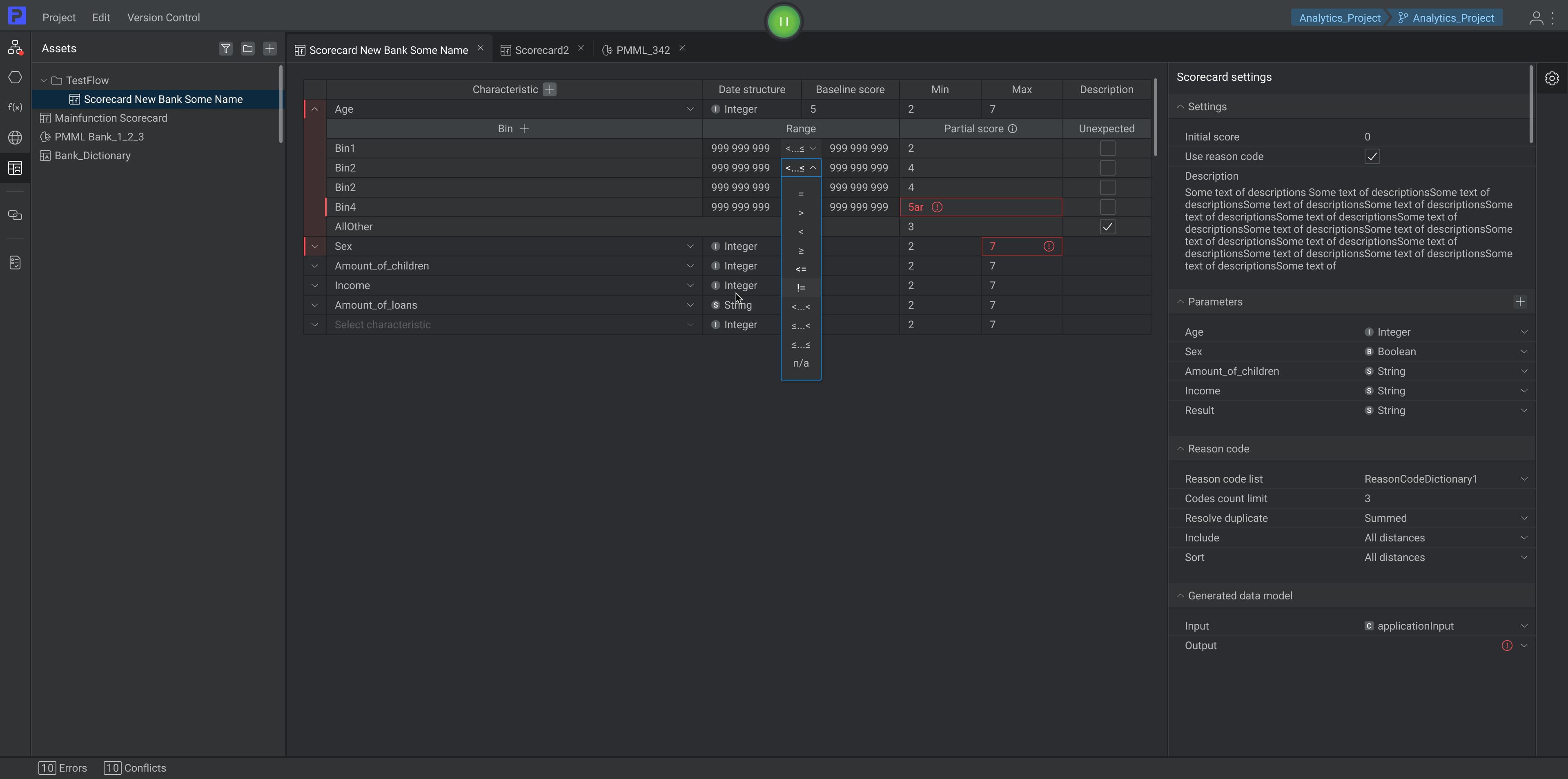Screen dimensions: 1568x779
Task: Click the green pause button
Action: coord(784,21)
